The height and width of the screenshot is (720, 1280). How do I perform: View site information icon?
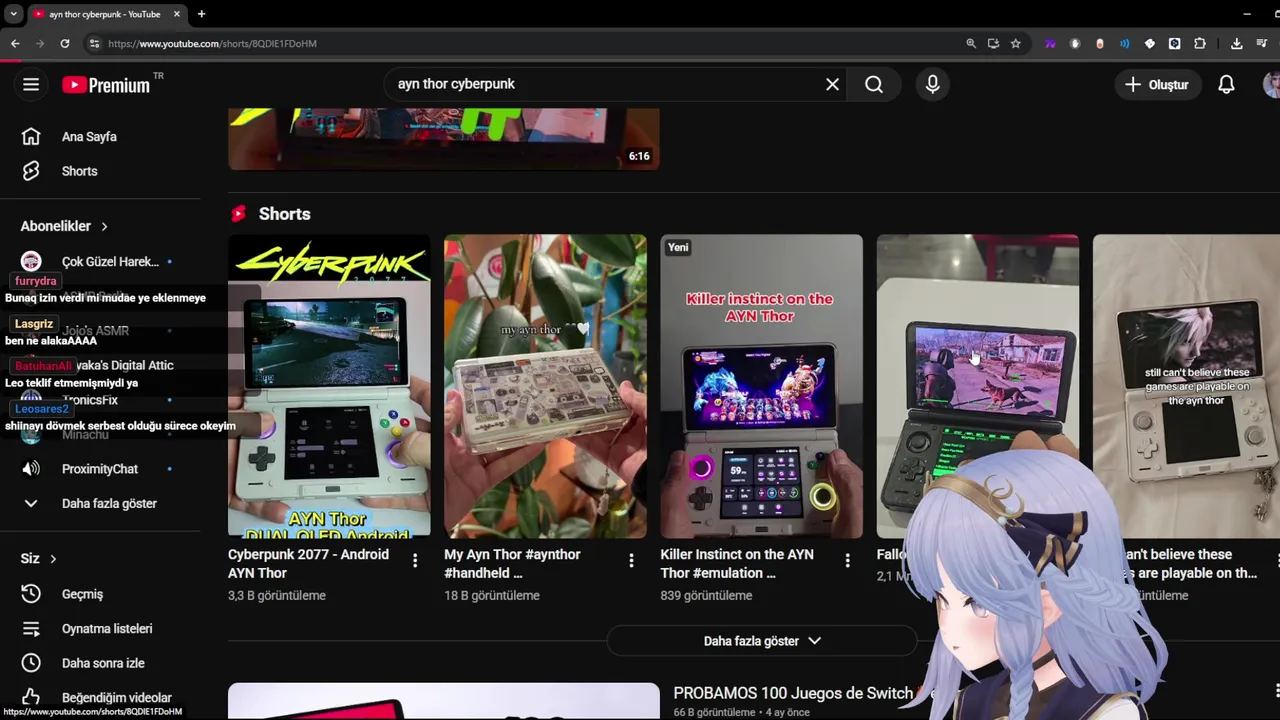[94, 44]
